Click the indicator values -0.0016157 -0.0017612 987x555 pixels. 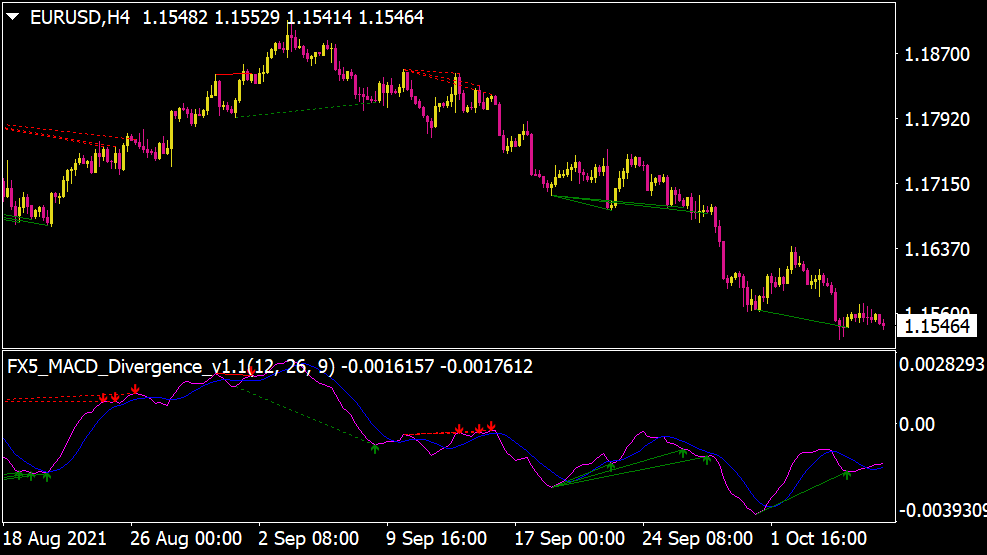click(x=437, y=366)
